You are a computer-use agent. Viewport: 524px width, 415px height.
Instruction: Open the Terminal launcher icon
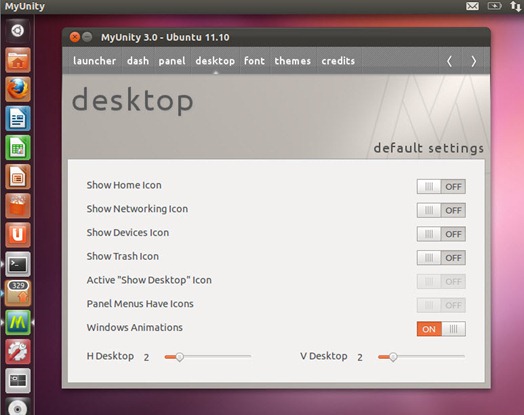click(18, 264)
